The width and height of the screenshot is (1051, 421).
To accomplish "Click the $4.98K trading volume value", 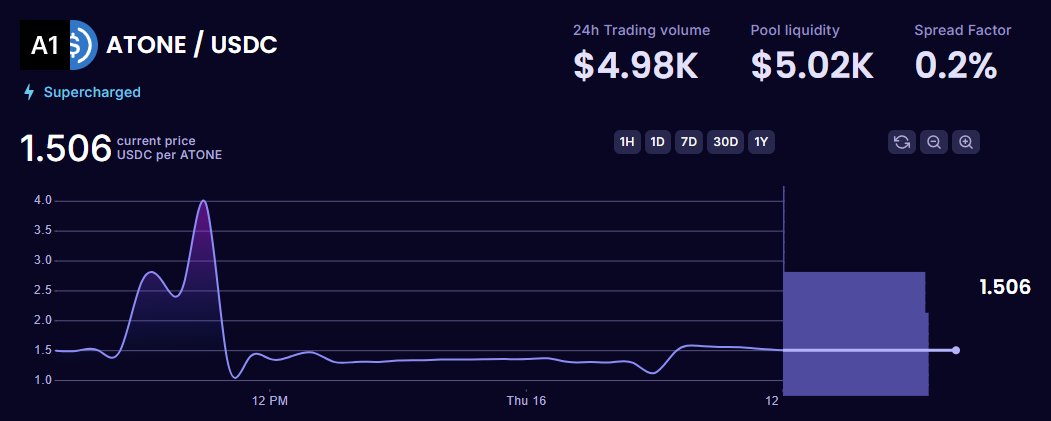I will 636,66.
